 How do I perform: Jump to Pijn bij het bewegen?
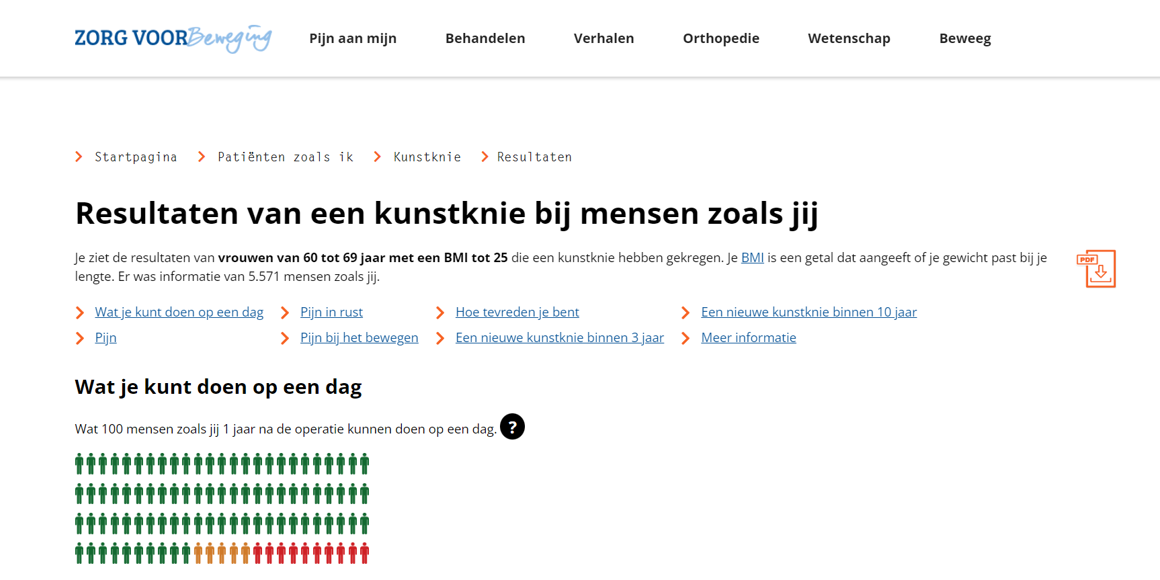[359, 338]
